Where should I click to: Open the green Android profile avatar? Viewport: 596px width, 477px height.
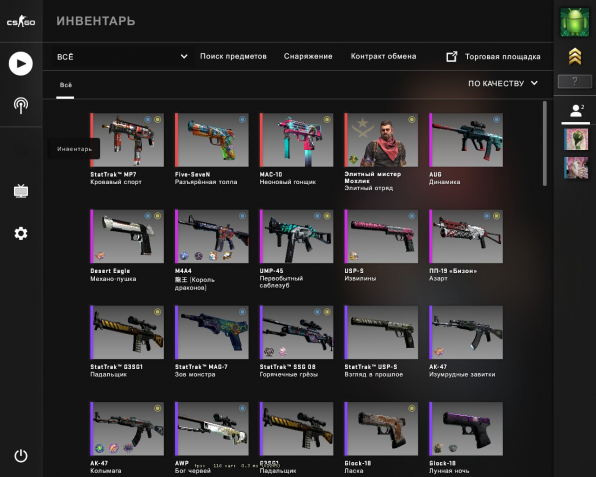575,22
